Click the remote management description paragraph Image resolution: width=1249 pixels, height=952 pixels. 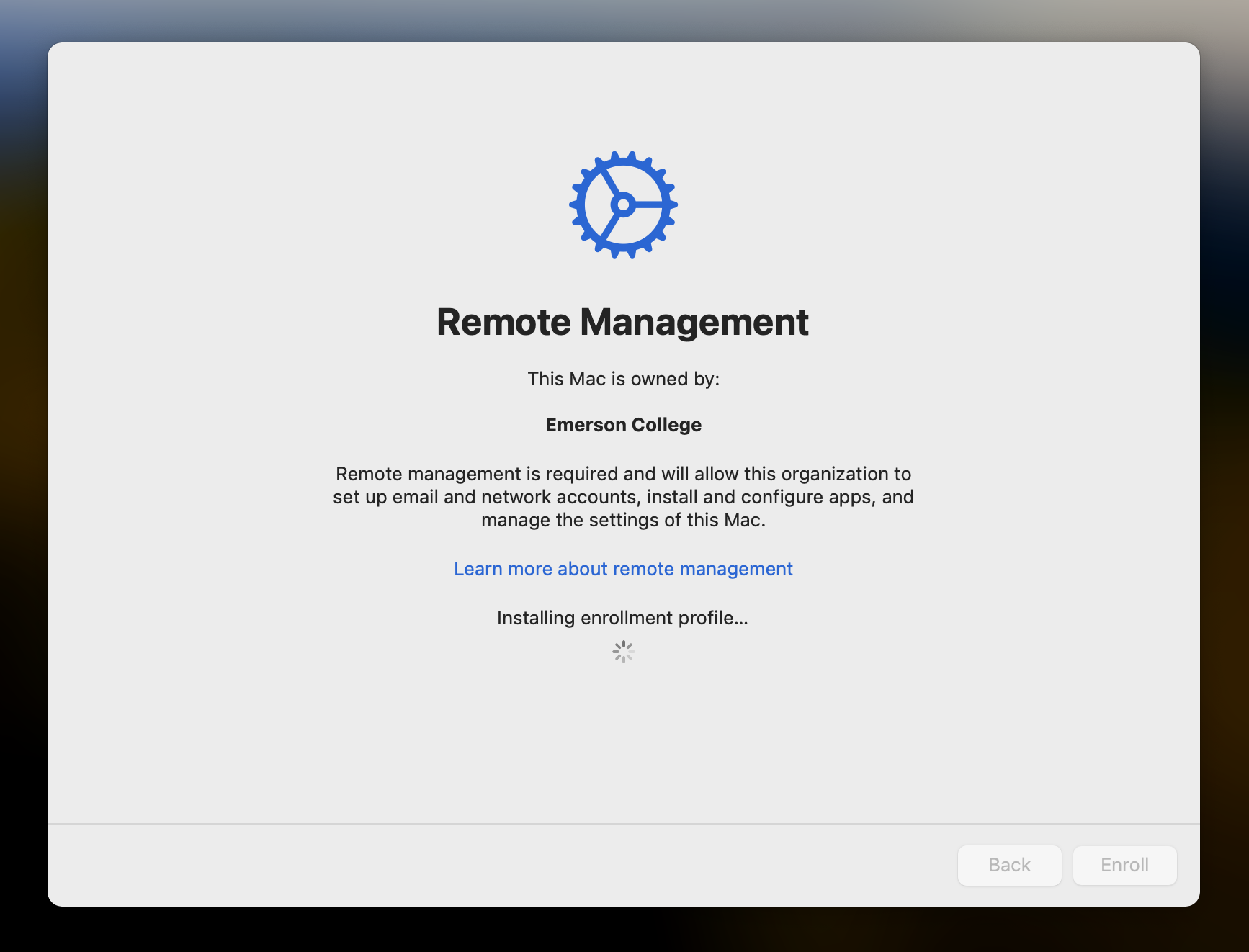point(623,497)
